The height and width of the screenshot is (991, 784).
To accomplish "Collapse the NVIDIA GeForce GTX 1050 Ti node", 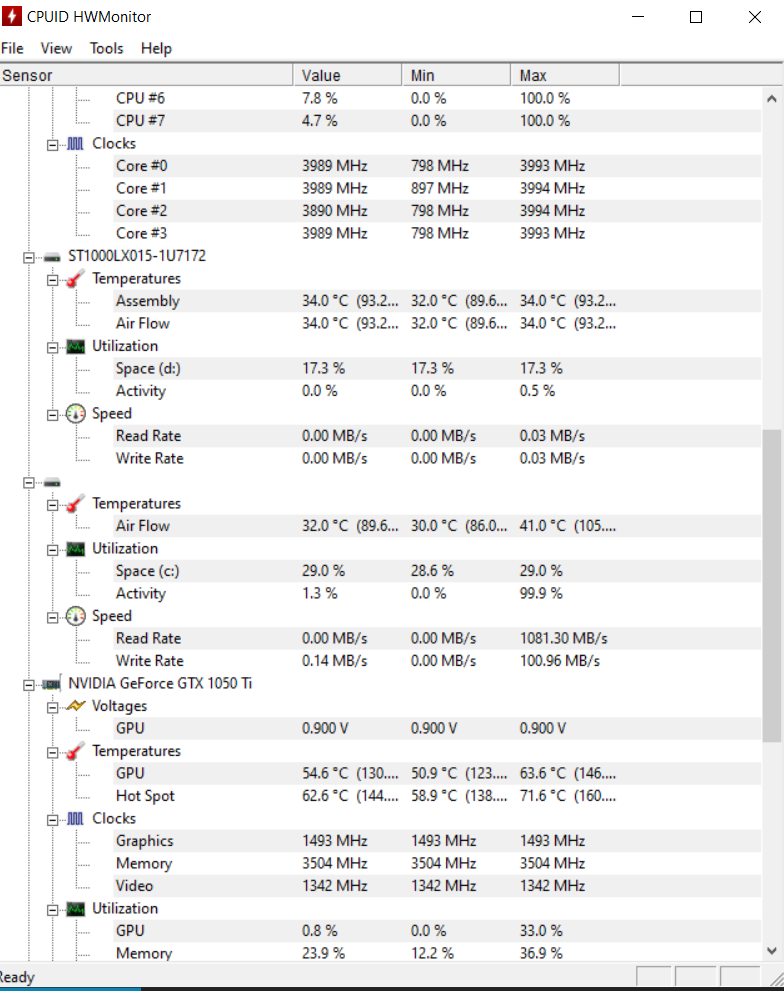I will (28, 684).
